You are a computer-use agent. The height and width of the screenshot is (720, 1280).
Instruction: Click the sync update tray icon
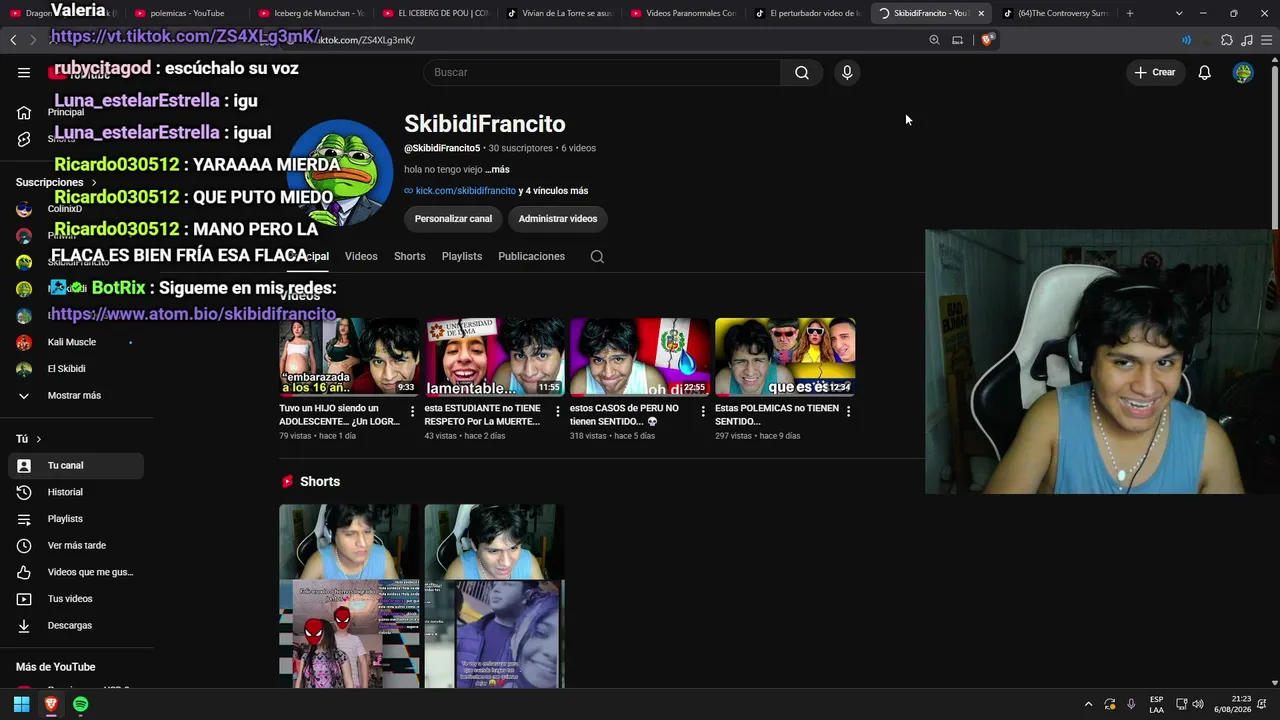pyautogui.click(x=1110, y=704)
